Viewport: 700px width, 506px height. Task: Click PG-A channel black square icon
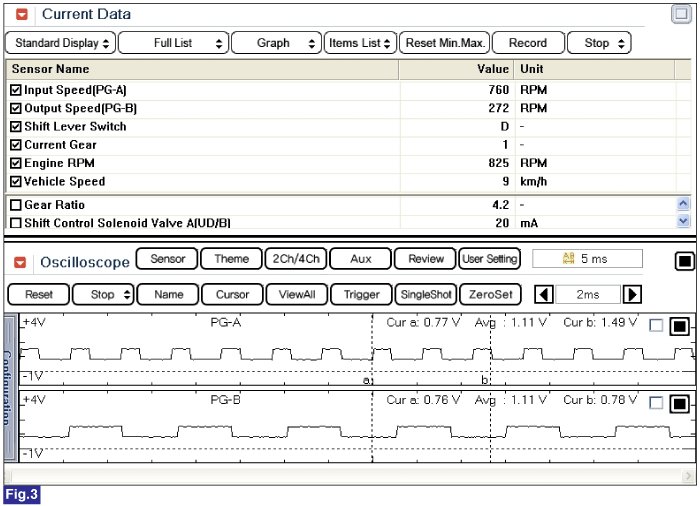point(679,325)
